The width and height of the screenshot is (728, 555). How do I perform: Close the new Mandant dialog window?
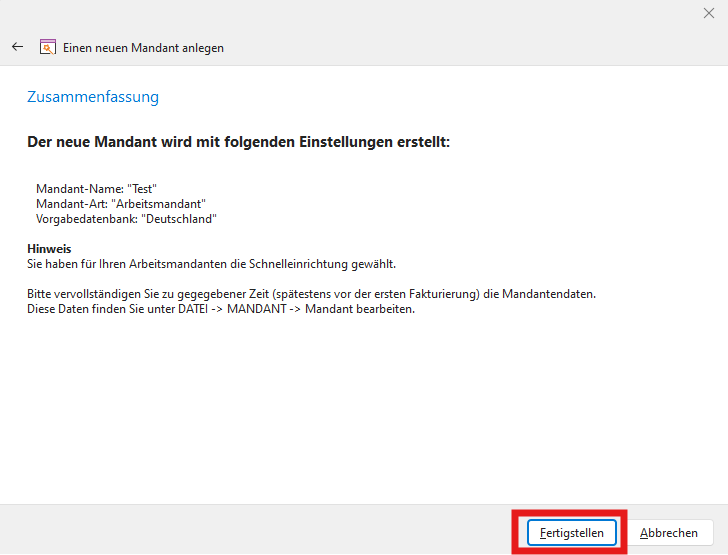[709, 13]
